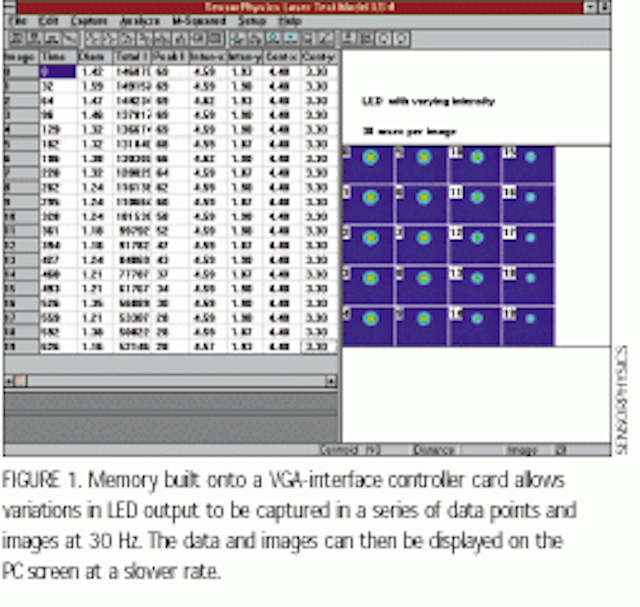Click the first icon in the toolbar
640x607 pixels.
point(16,39)
